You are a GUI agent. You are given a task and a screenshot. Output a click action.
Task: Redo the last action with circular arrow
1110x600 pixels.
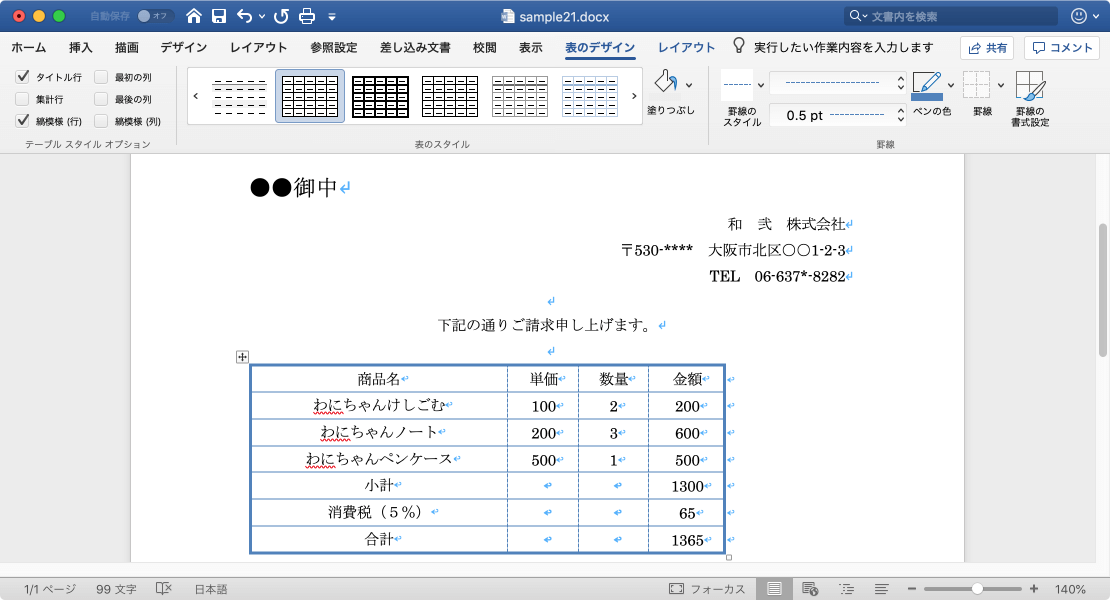click(281, 16)
